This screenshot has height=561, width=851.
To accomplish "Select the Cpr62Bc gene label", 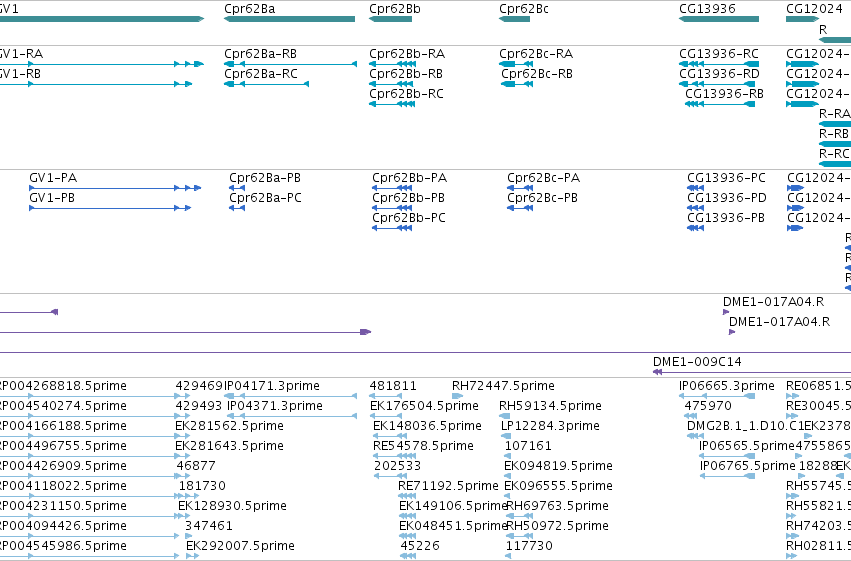I will click(524, 9).
